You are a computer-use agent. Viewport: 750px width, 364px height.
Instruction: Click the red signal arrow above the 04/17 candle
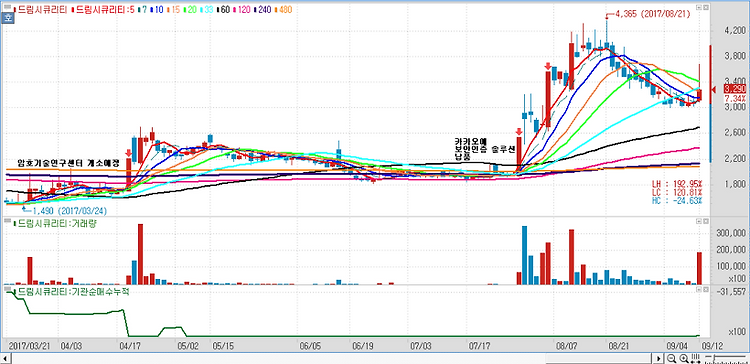(x=128, y=153)
